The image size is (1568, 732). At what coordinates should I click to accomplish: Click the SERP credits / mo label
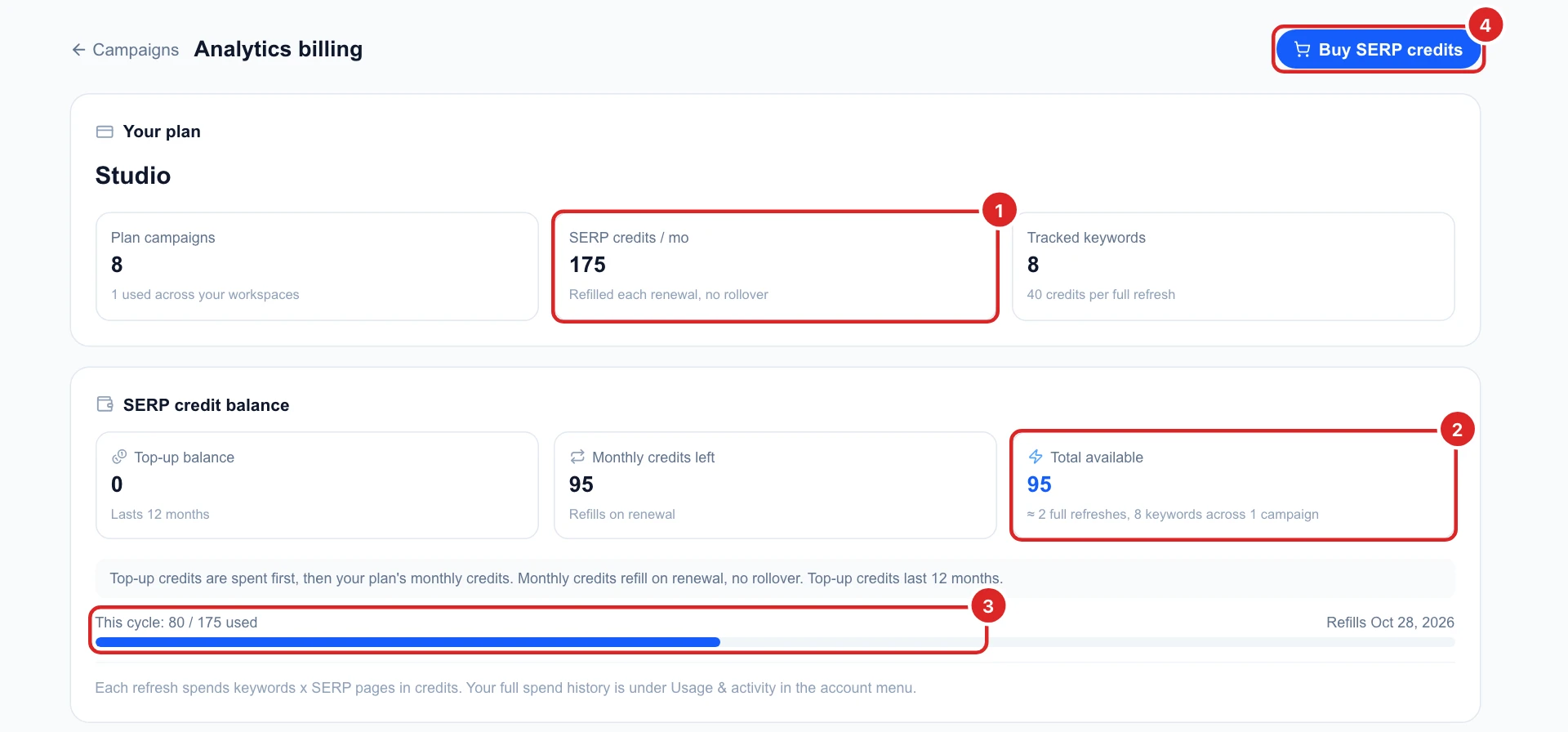tap(629, 238)
